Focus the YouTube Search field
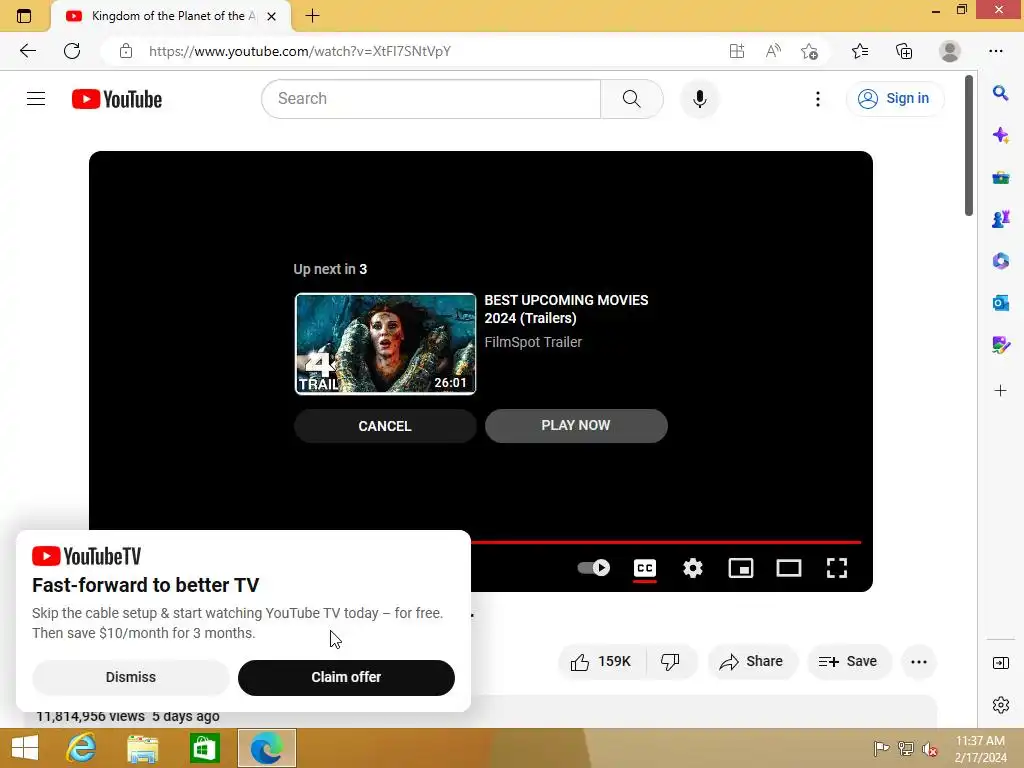 [x=431, y=99]
